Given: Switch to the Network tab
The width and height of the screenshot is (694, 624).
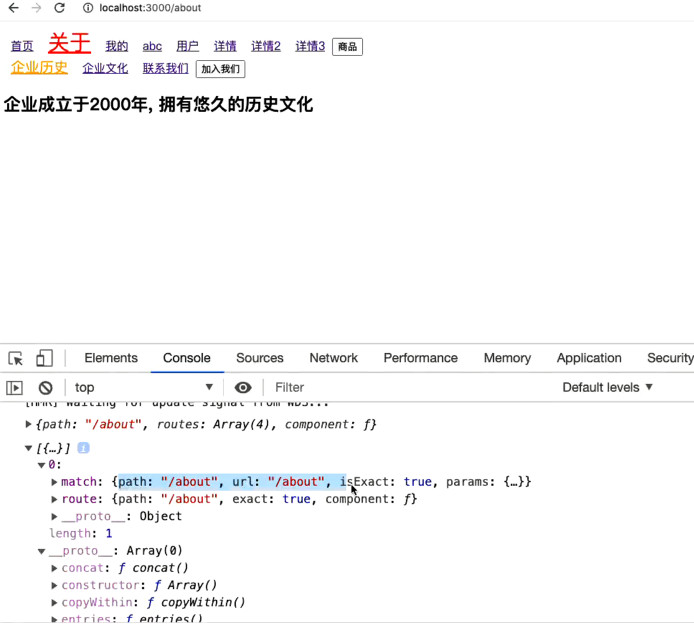Looking at the screenshot, I should (333, 358).
